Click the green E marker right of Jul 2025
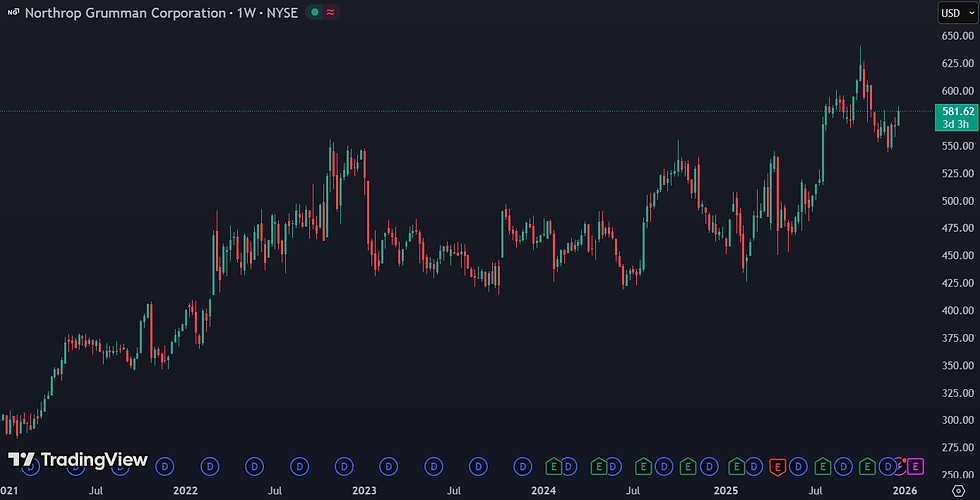This screenshot has height=500, width=980. coord(823,466)
